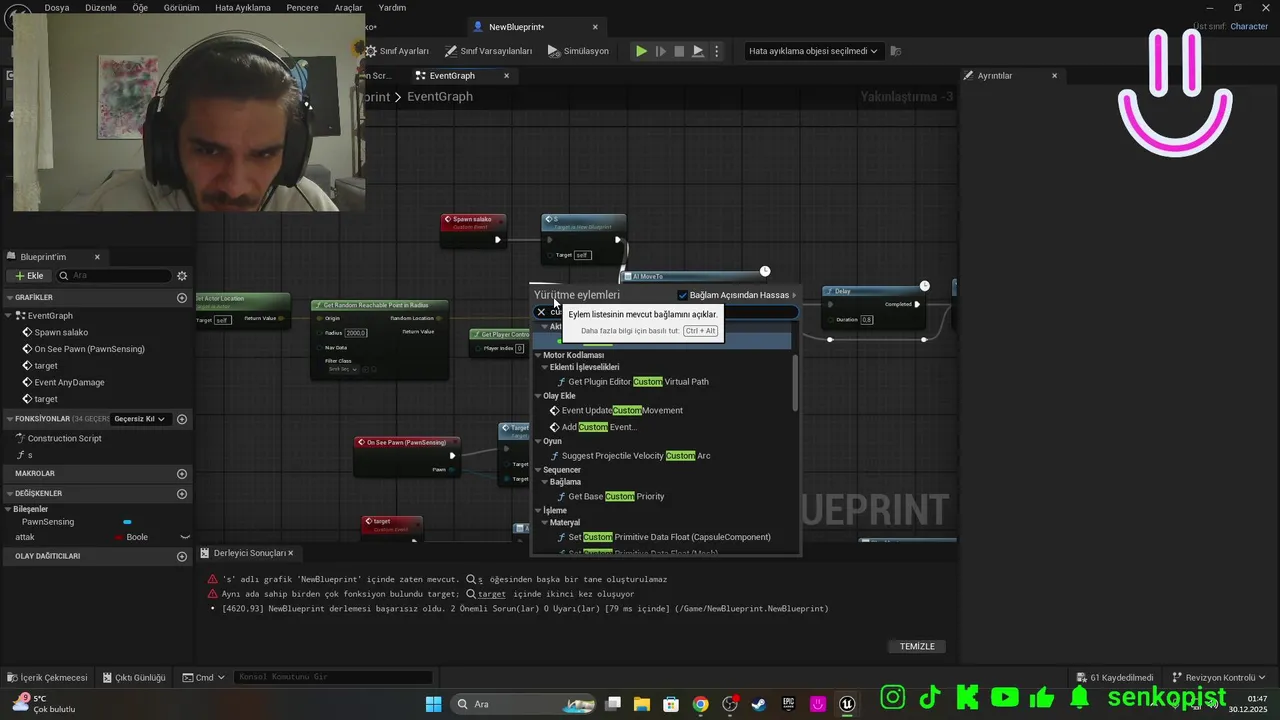The width and height of the screenshot is (1280, 720).
Task: Add new function with FONKSİYONLAR plus icon
Action: pyautogui.click(x=182, y=419)
